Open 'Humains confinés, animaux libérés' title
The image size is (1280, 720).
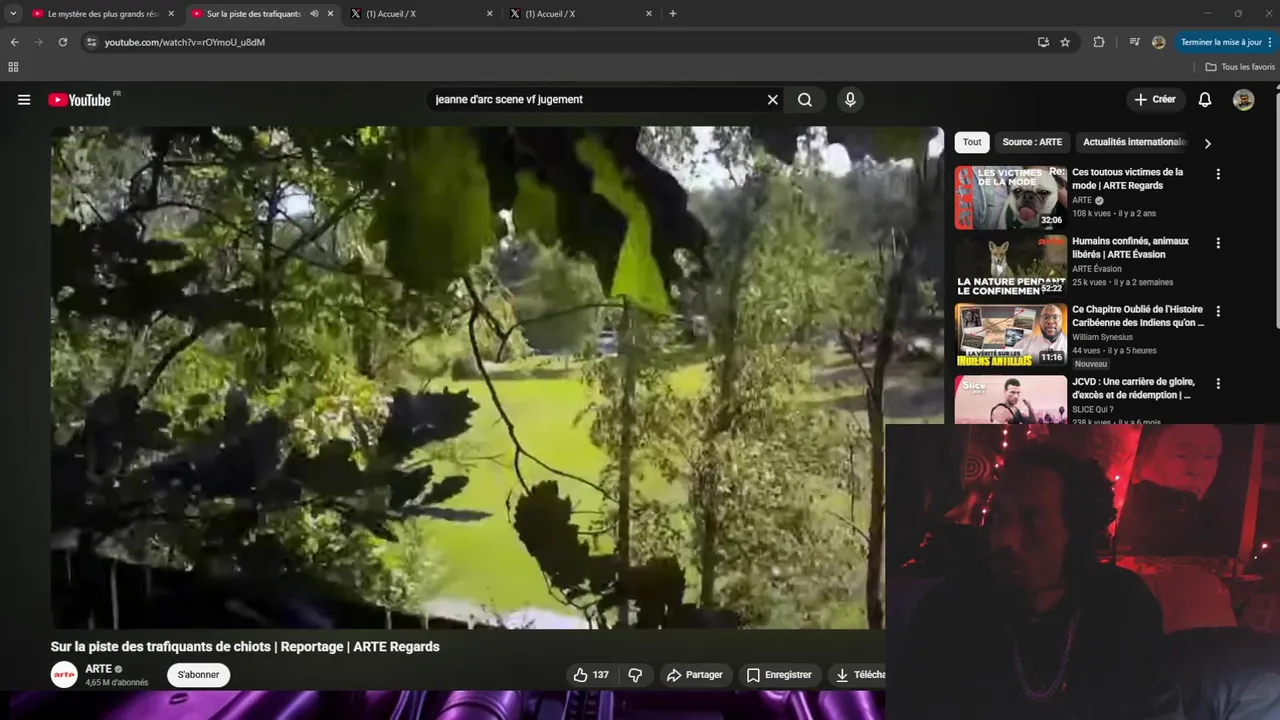pos(1130,248)
